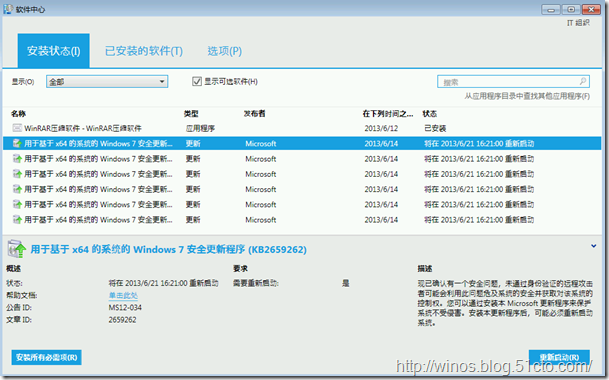Open the 显示(O) 全部 dropdown
This screenshot has height=380, width=609.
tap(107, 82)
